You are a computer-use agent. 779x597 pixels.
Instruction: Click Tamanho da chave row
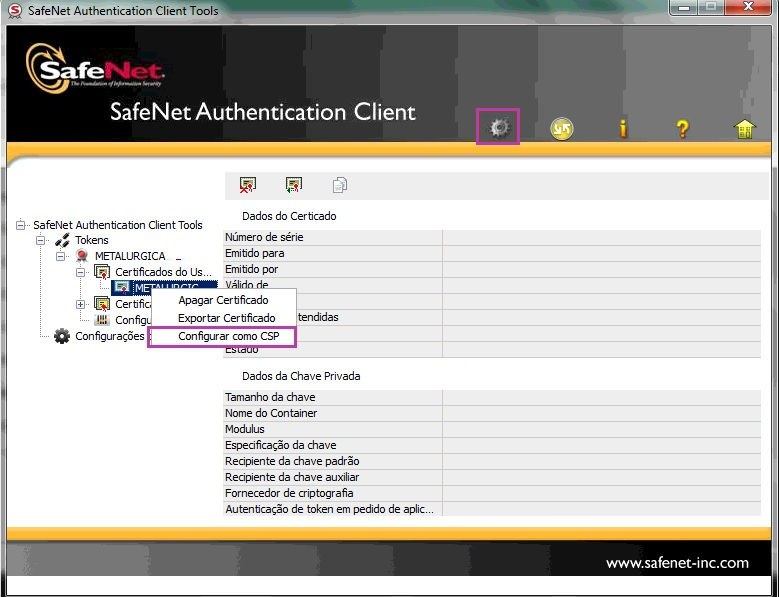[492, 397]
